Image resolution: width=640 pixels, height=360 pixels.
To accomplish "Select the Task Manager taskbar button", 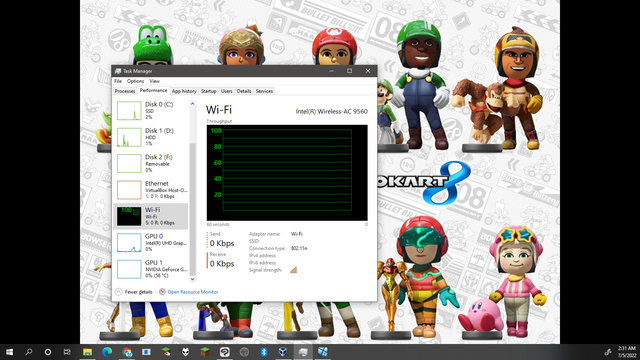I will pyautogui.click(x=303, y=352).
